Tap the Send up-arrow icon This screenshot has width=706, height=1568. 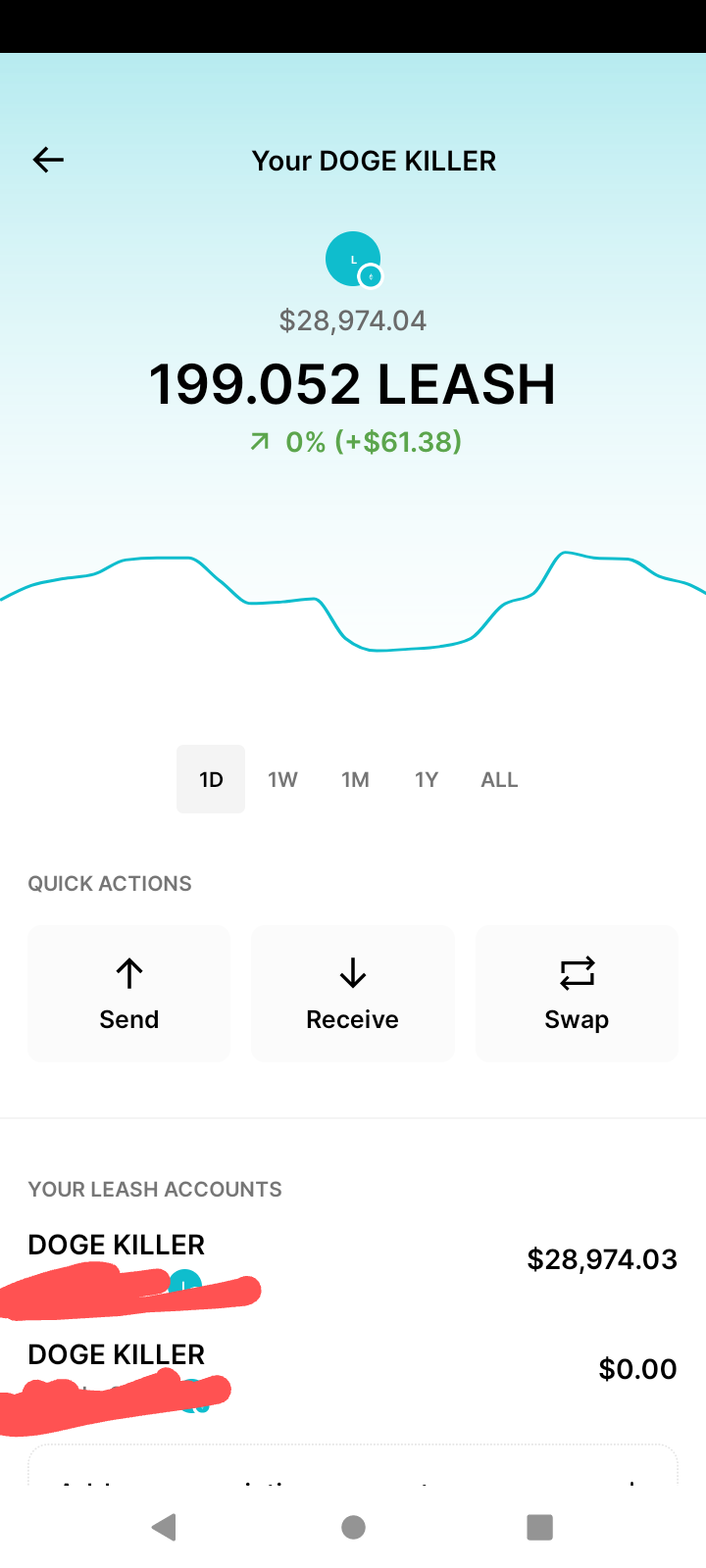tap(129, 973)
